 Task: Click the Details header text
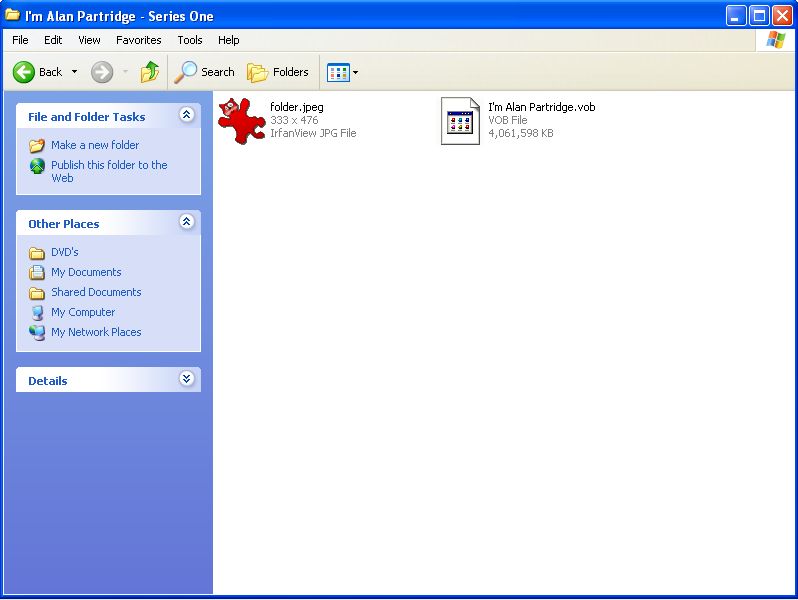[48, 381]
